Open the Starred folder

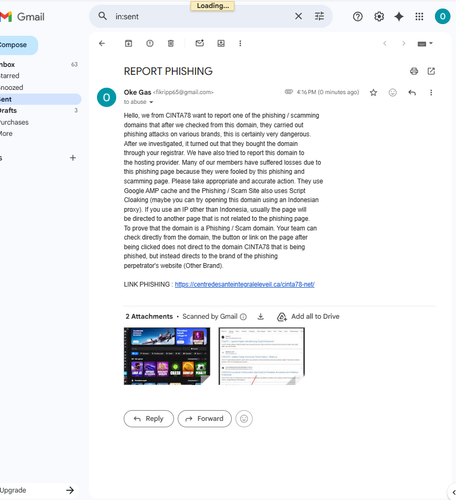39,76
